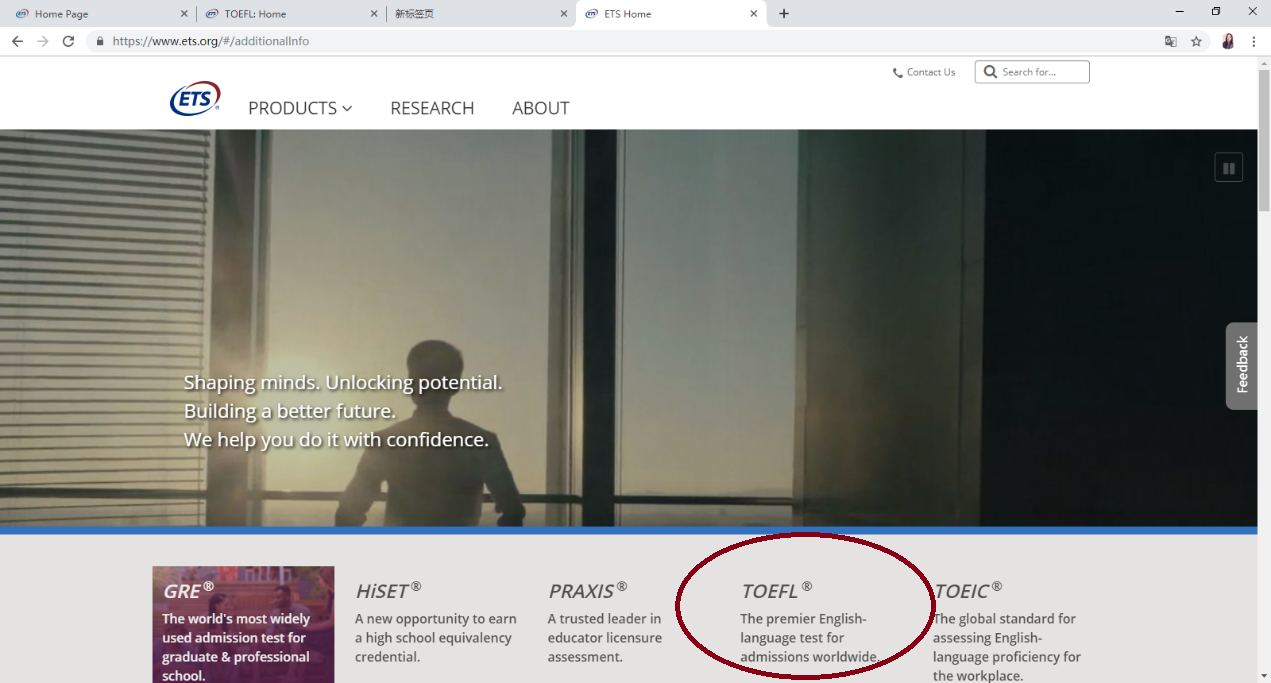The height and width of the screenshot is (683, 1271).
Task: Restore down the Chrome window
Action: pyautogui.click(x=1216, y=12)
